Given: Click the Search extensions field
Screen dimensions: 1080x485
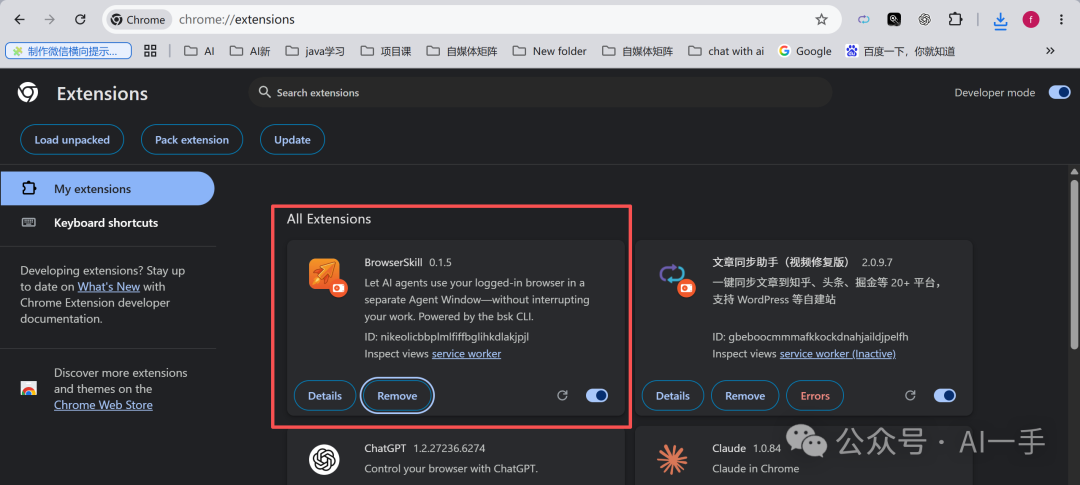Looking at the screenshot, I should tap(540, 92).
